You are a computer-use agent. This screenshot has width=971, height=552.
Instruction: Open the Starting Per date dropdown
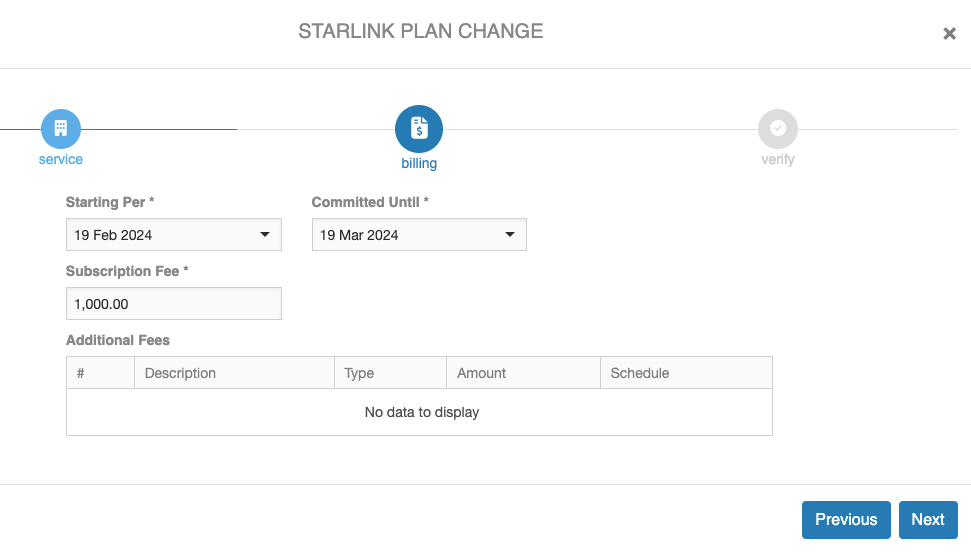point(173,235)
